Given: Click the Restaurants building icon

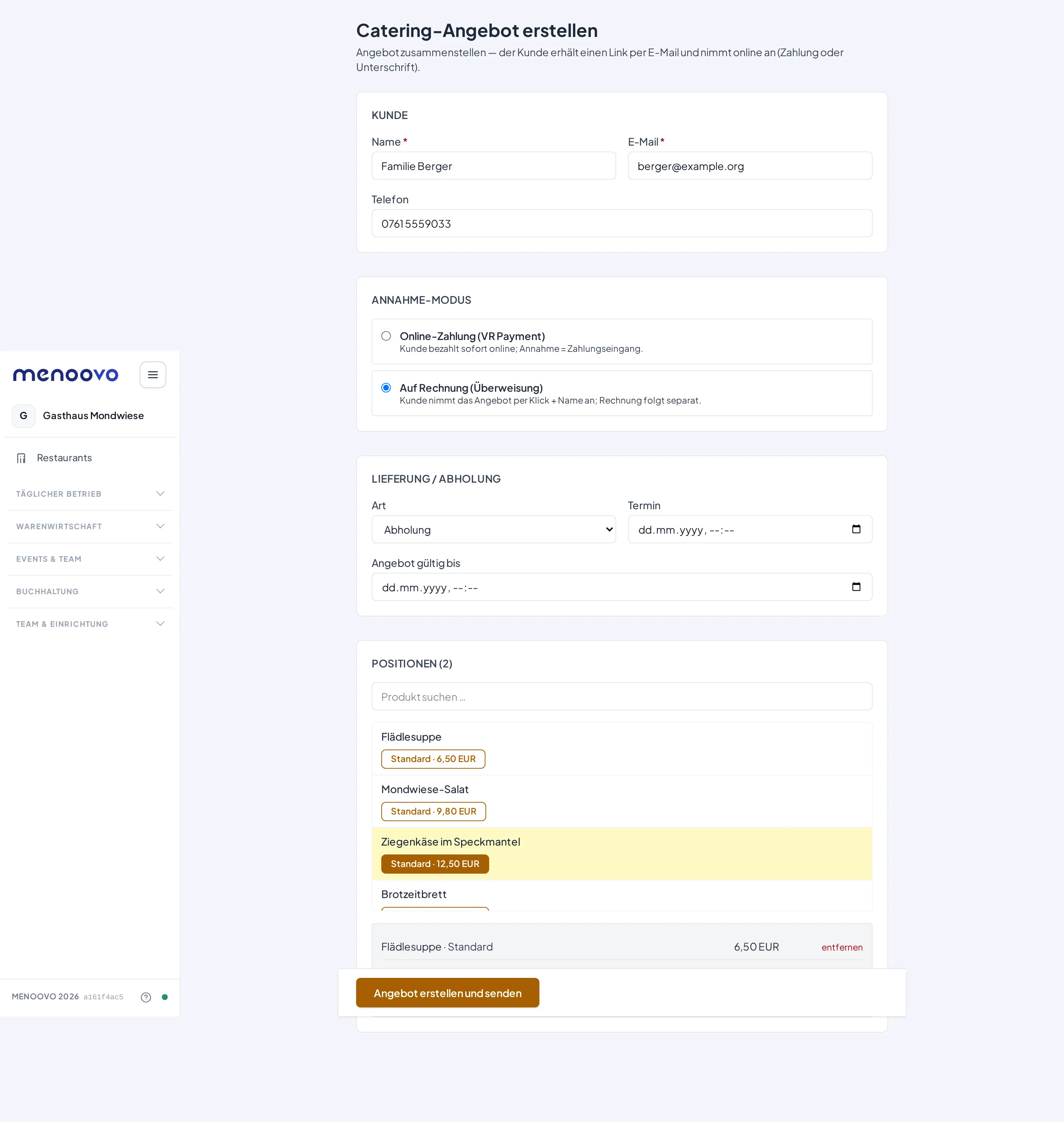Looking at the screenshot, I should point(21,458).
